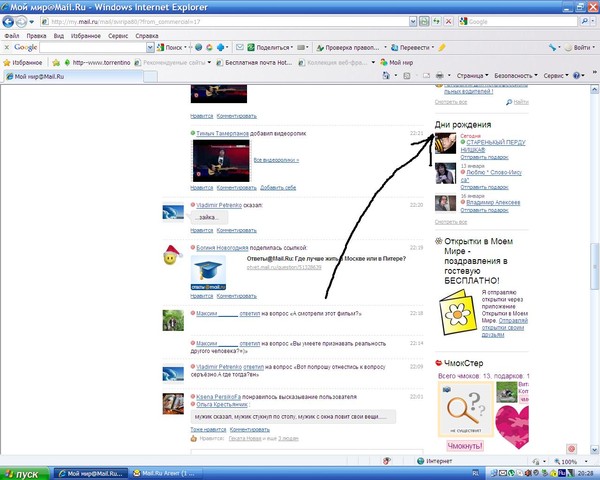Open the Избранное menu in menu bar
600x480 pixels.
point(86,36)
